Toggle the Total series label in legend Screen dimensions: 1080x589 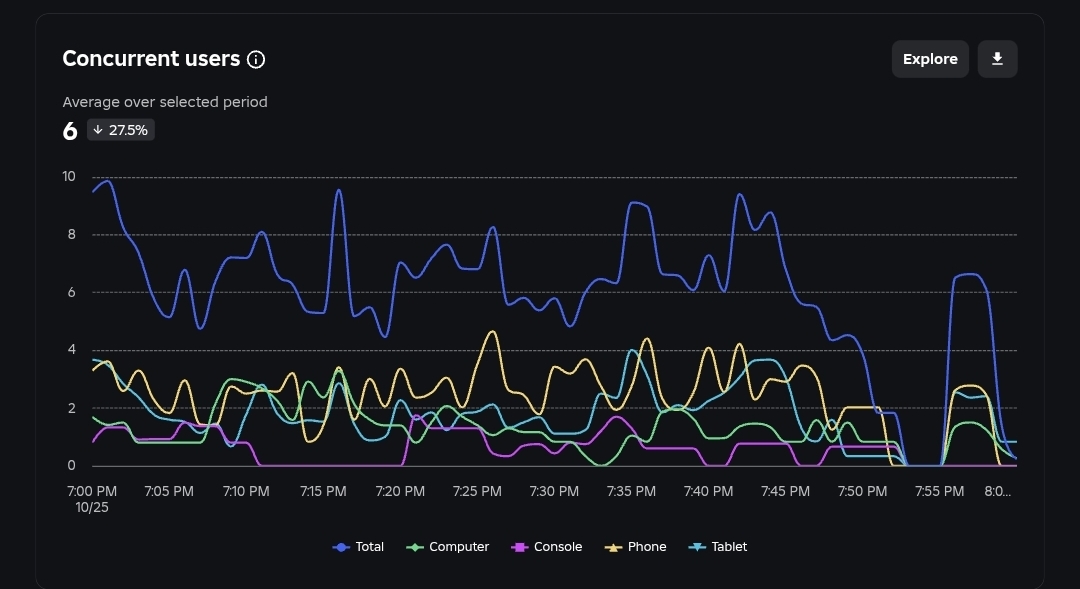pos(370,547)
